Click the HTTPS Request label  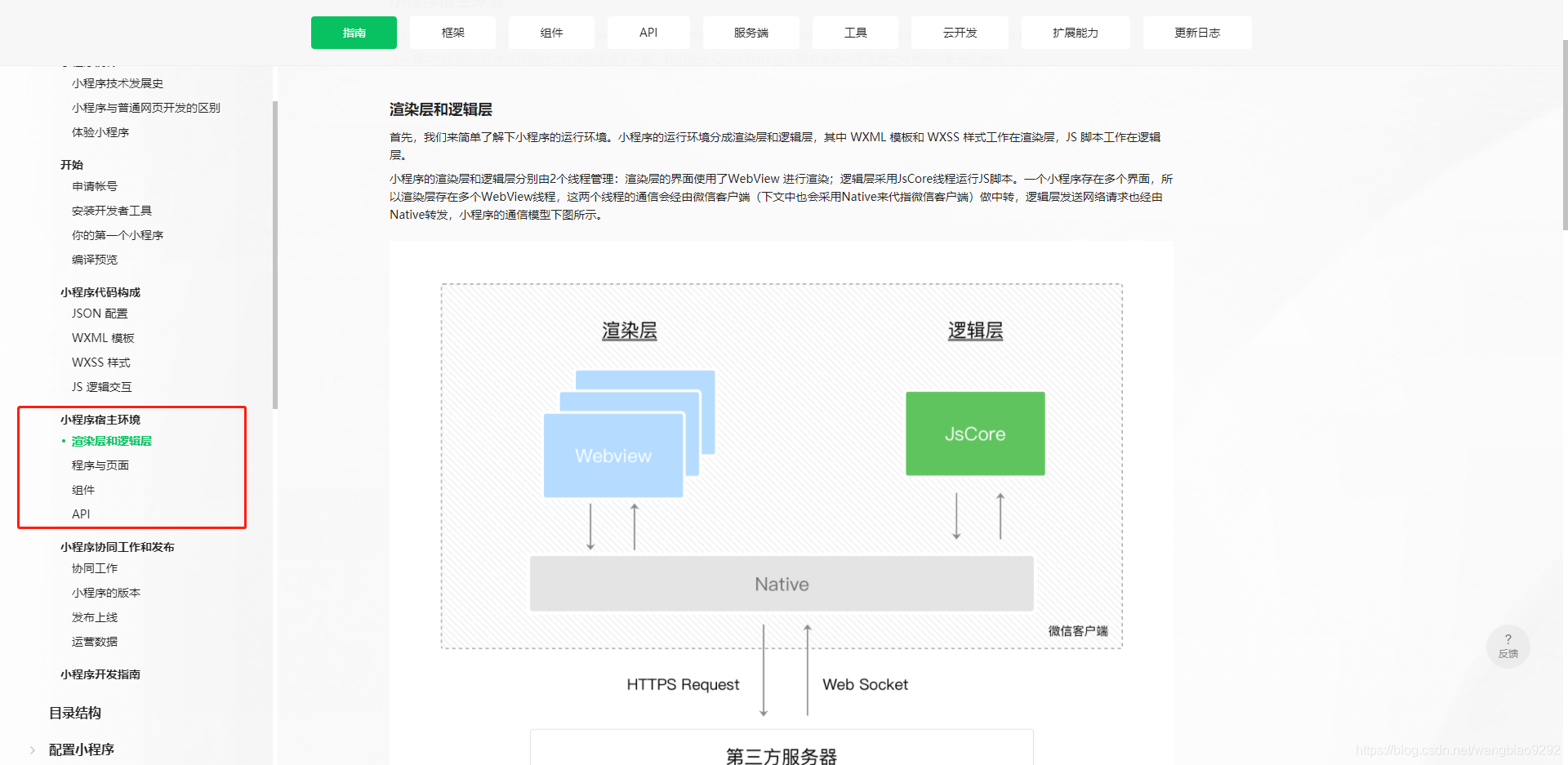coord(683,684)
